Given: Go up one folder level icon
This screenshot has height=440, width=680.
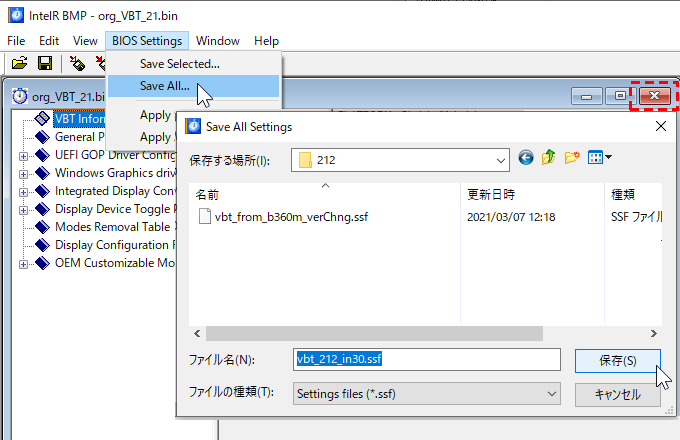Looking at the screenshot, I should (549, 158).
